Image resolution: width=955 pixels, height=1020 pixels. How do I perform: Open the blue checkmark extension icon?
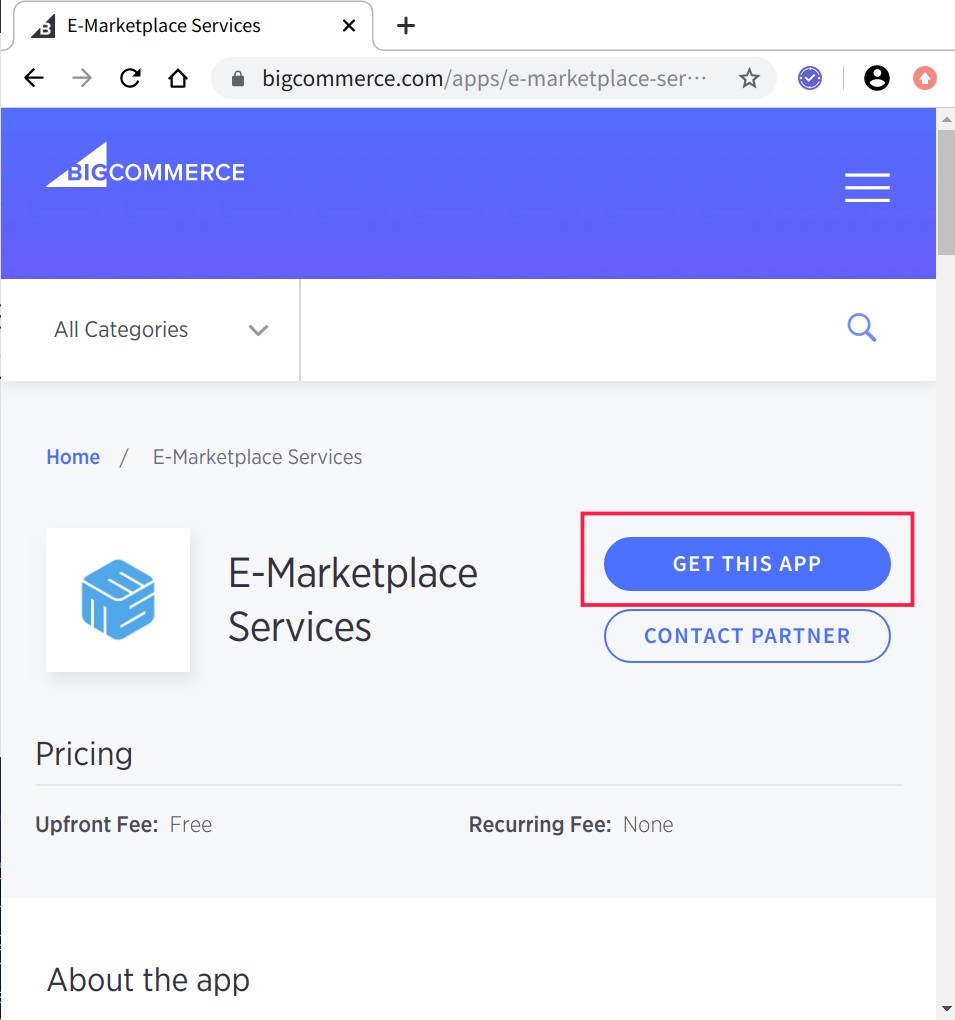pos(810,79)
